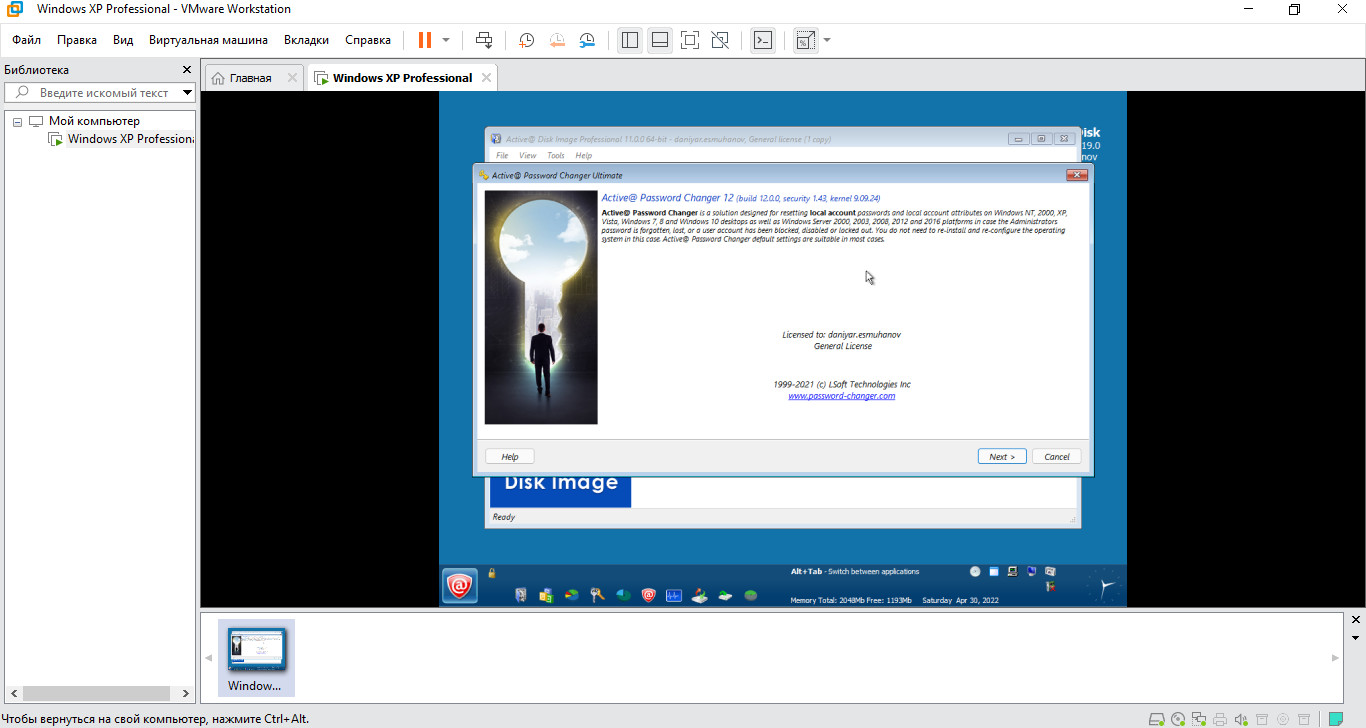Viewport: 1366px width, 728px height.
Task: Select Windows XP Professional in library tree
Action: click(130, 139)
